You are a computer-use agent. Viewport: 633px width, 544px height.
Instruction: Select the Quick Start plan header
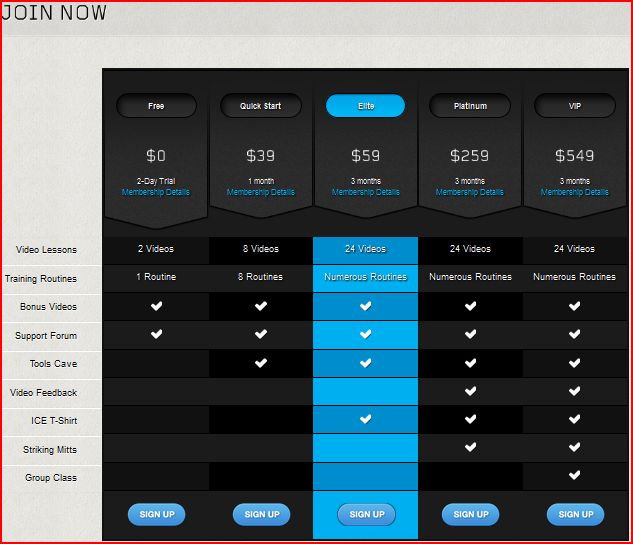click(x=261, y=106)
